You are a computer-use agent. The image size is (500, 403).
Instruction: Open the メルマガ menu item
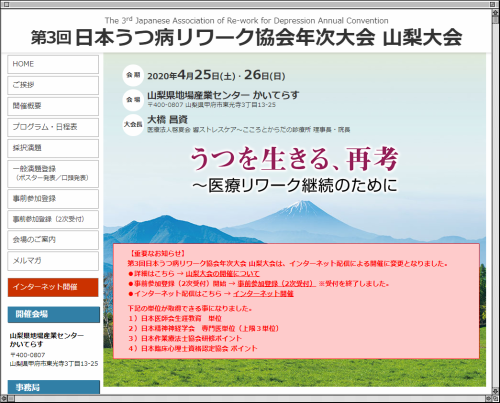click(53, 261)
